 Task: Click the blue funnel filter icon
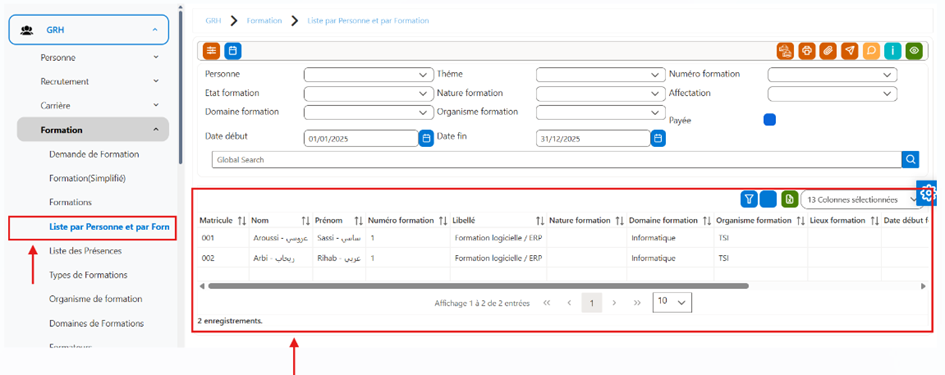(749, 199)
